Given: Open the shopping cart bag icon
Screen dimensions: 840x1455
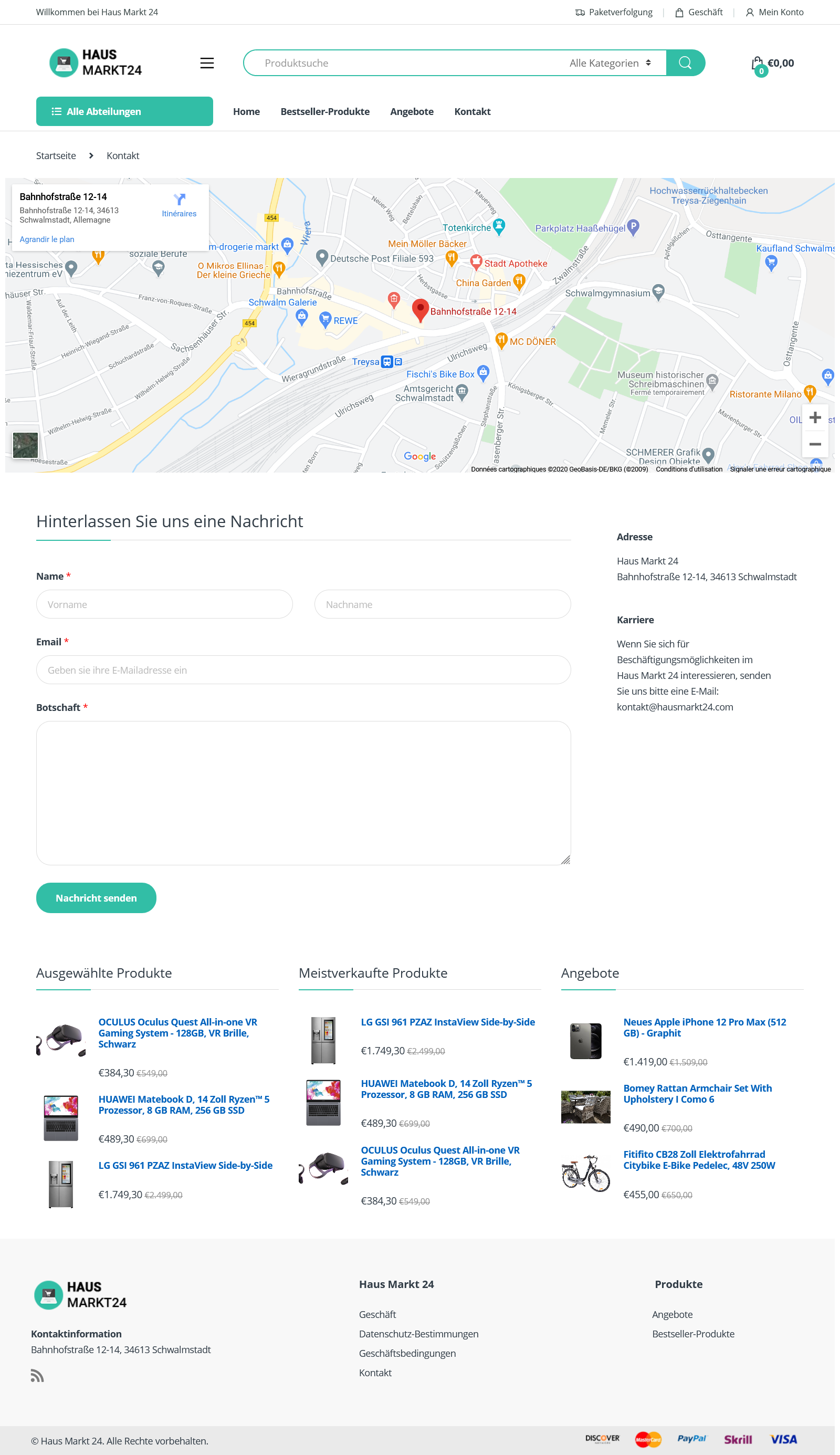Looking at the screenshot, I should click(x=758, y=64).
